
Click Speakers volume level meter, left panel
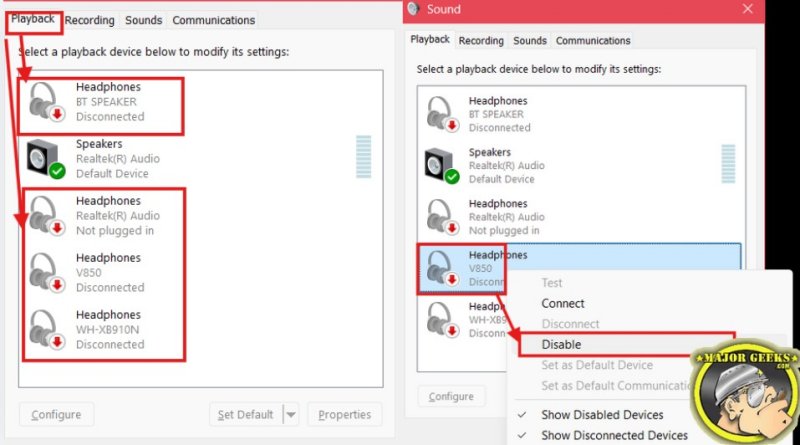click(364, 157)
